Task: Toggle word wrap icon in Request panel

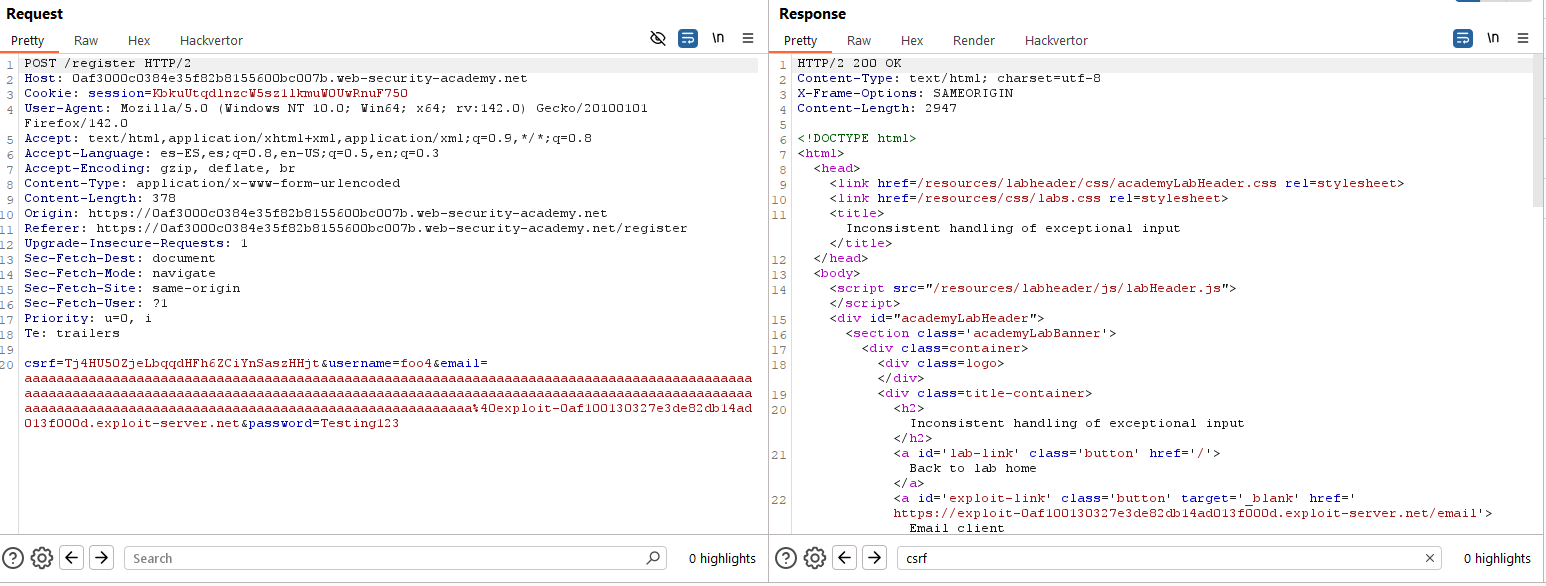Action: (688, 39)
